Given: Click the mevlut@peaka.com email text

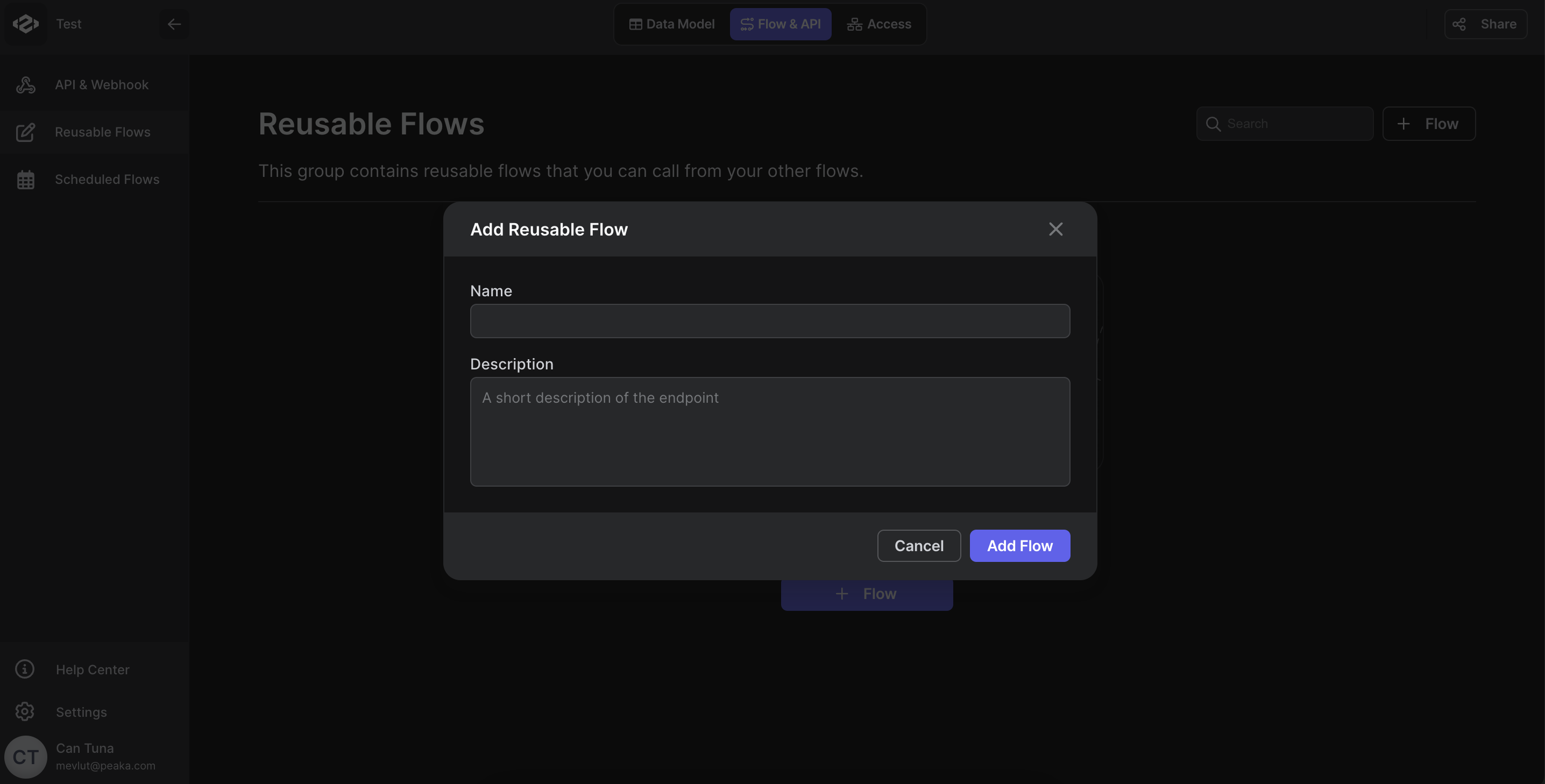Looking at the screenshot, I should click(x=105, y=766).
